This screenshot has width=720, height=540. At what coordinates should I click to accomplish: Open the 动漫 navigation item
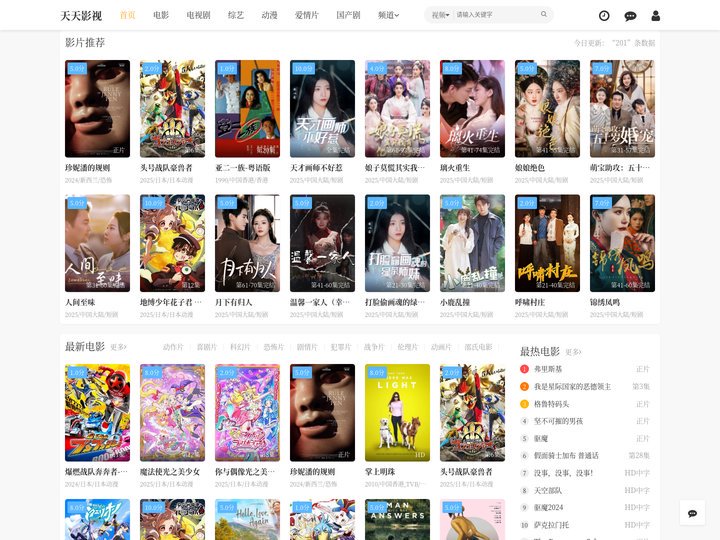click(270, 15)
